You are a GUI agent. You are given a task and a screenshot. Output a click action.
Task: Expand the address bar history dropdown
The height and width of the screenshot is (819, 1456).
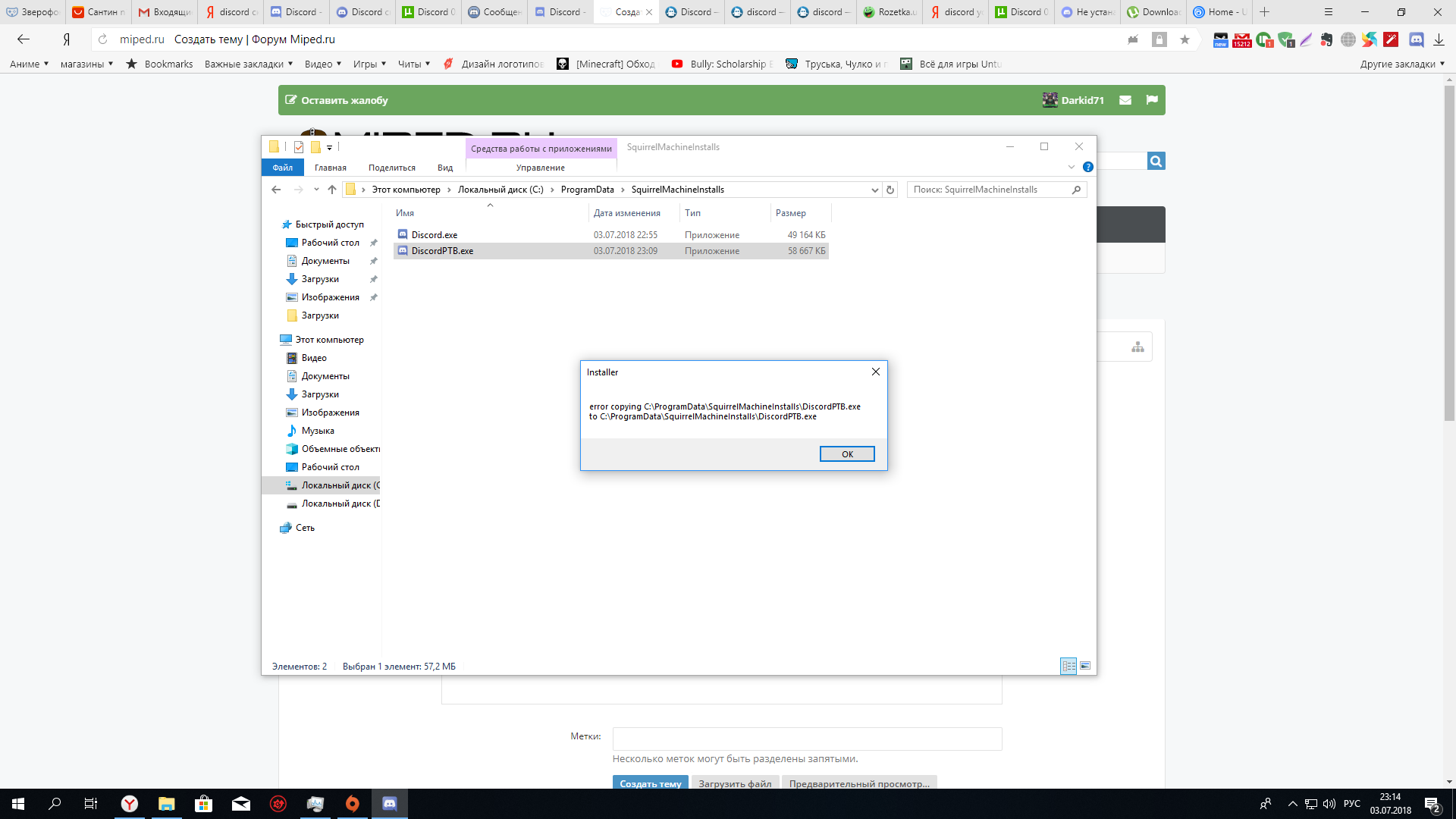click(x=874, y=190)
